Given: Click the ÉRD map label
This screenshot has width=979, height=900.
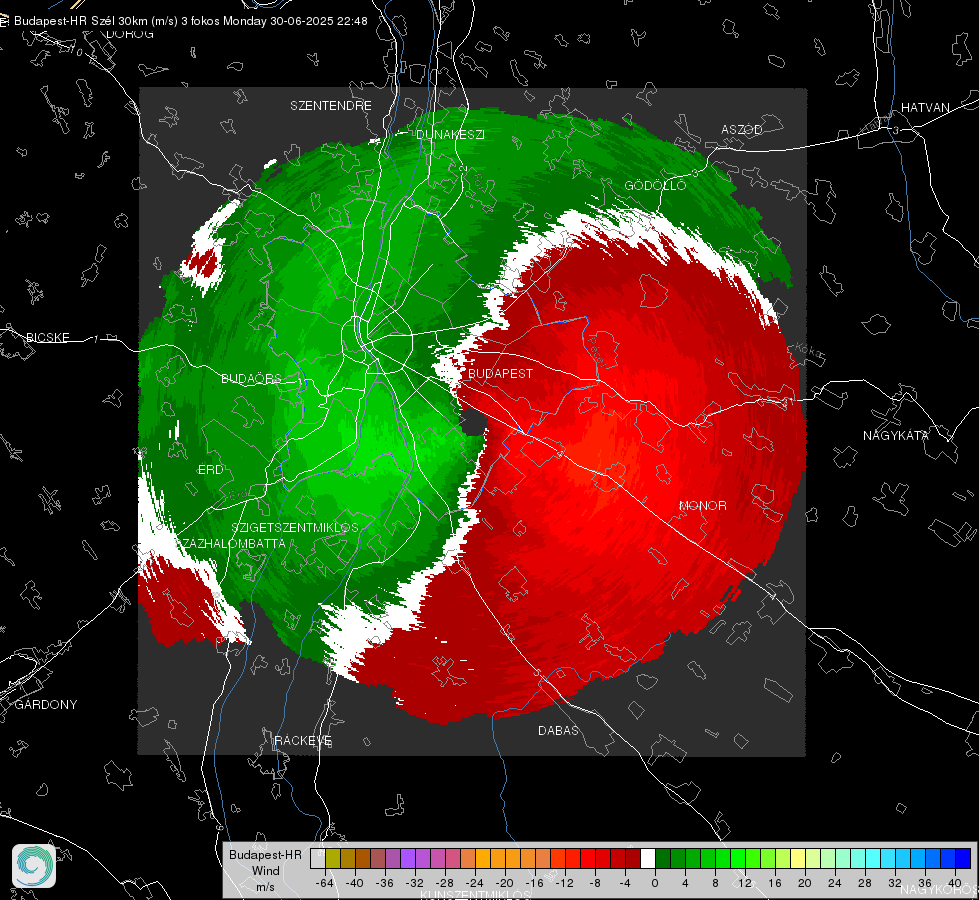Looking at the screenshot, I should (210, 470).
